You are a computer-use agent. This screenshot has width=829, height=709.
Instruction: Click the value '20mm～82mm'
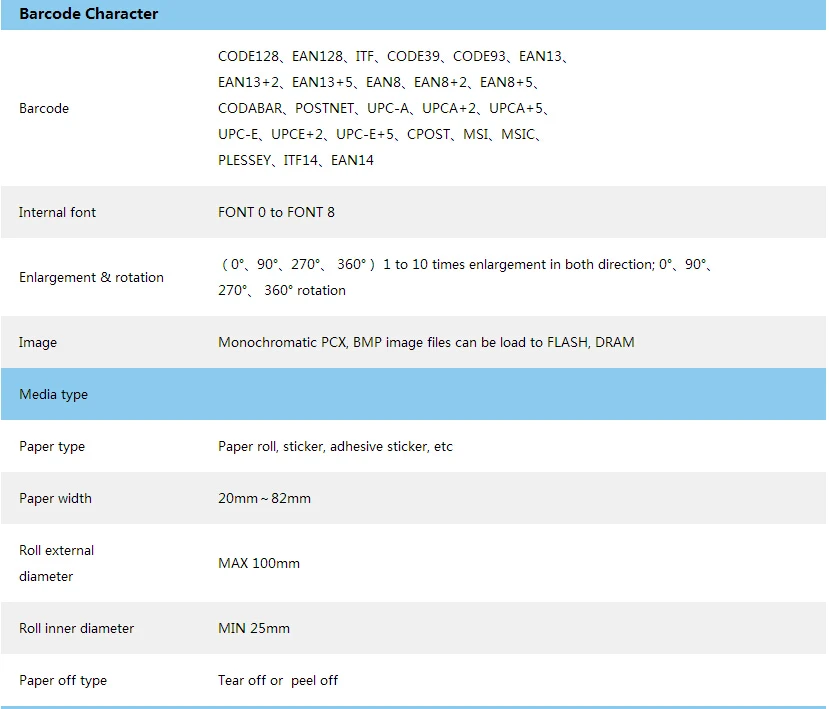coord(264,498)
